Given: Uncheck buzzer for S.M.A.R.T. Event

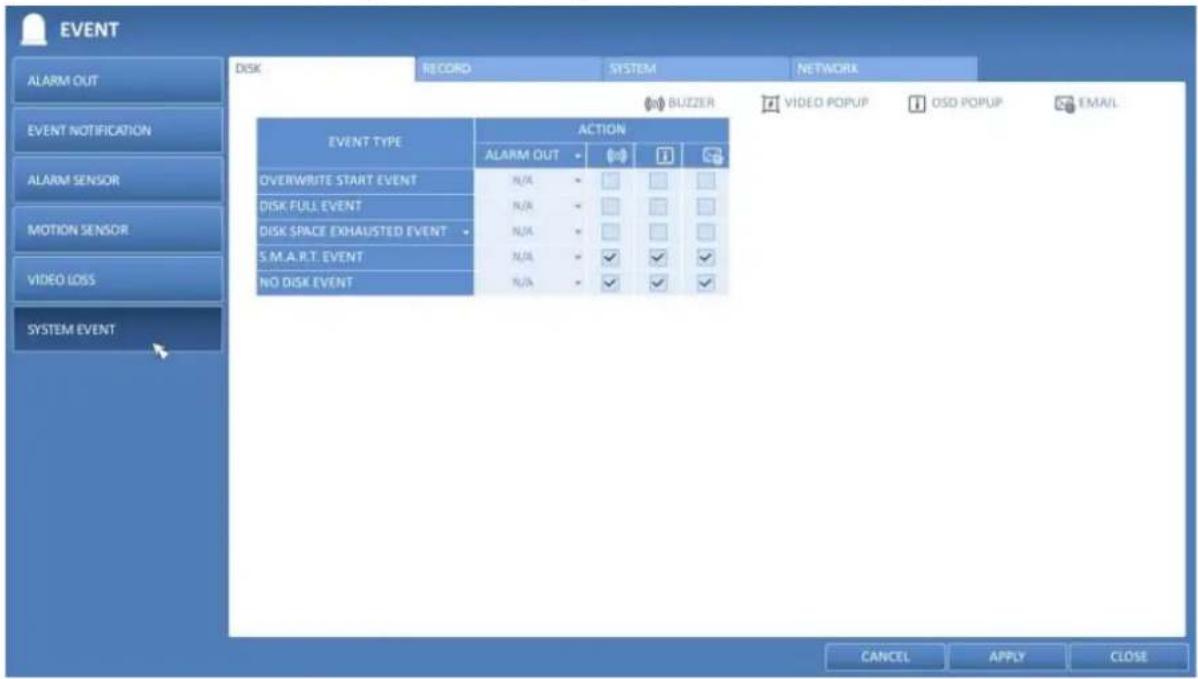Looking at the screenshot, I should (610, 257).
